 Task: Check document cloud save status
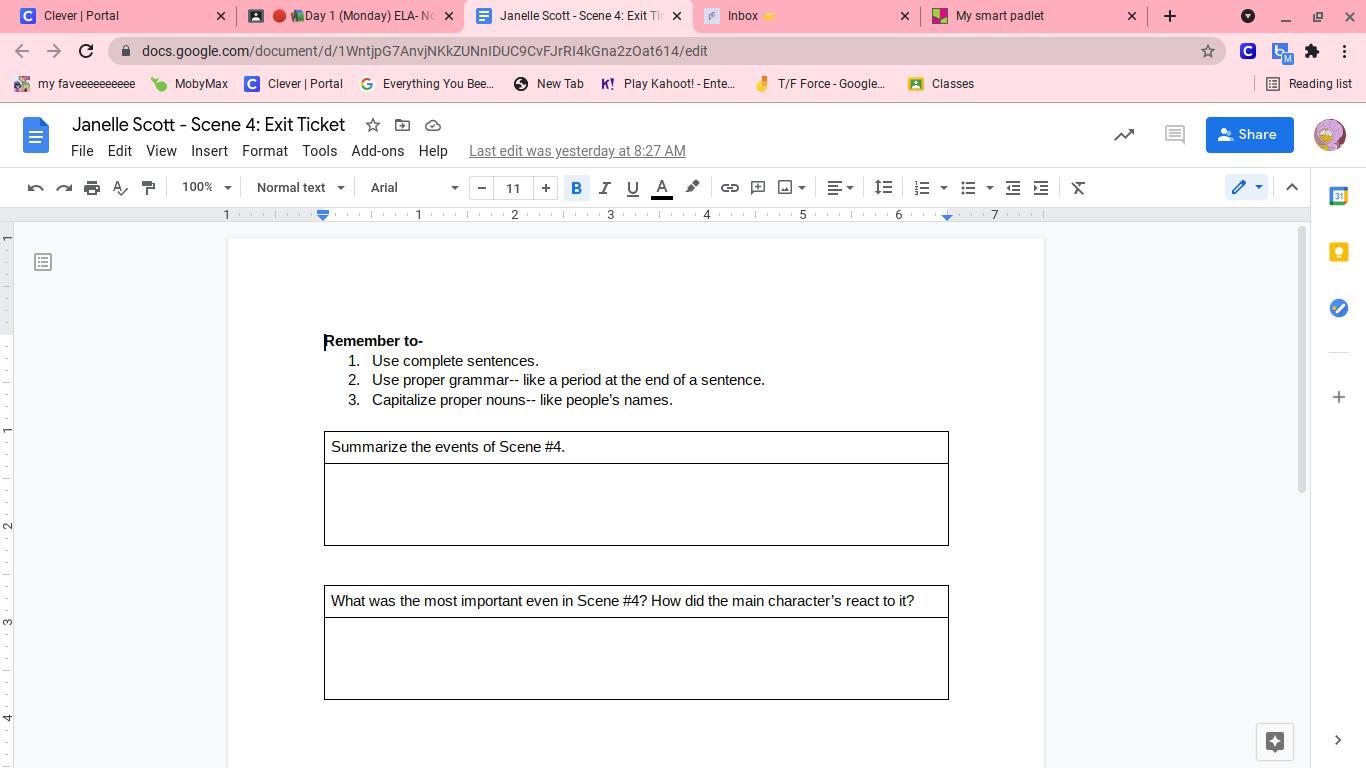(433, 125)
